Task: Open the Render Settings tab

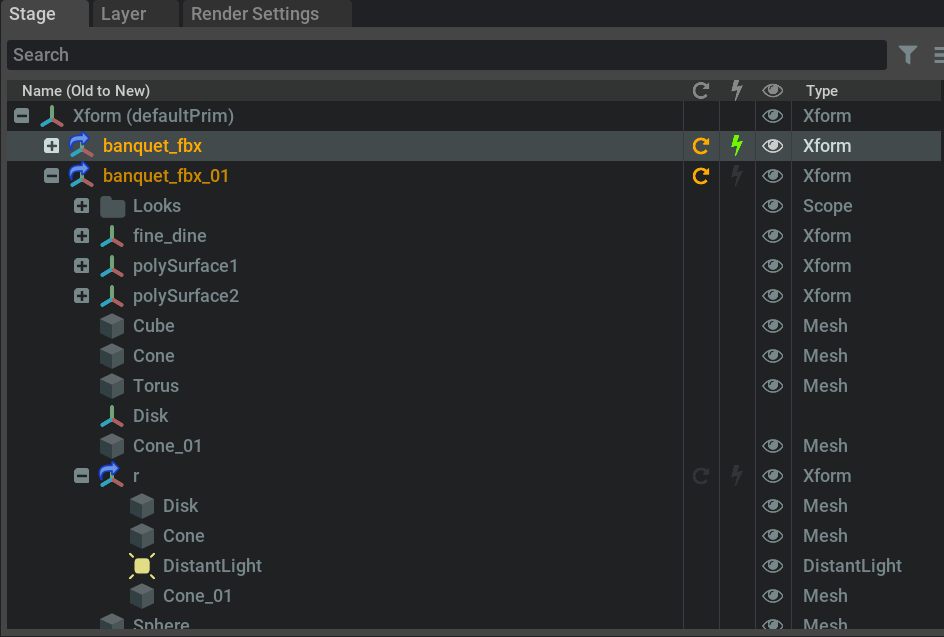Action: (x=255, y=14)
